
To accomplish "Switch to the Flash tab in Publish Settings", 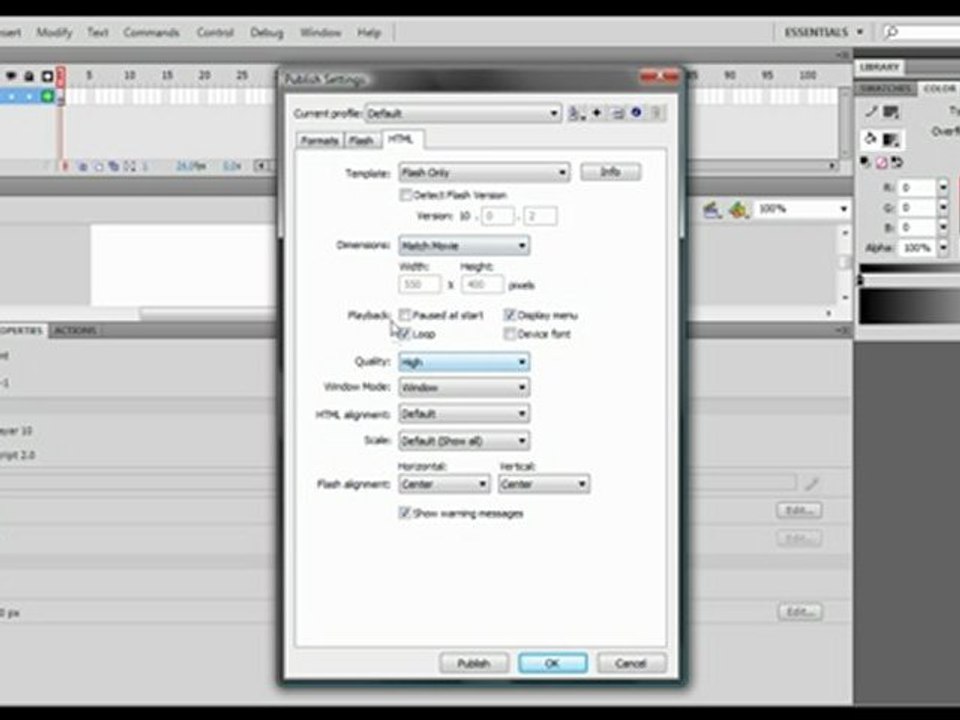I will [x=361, y=140].
